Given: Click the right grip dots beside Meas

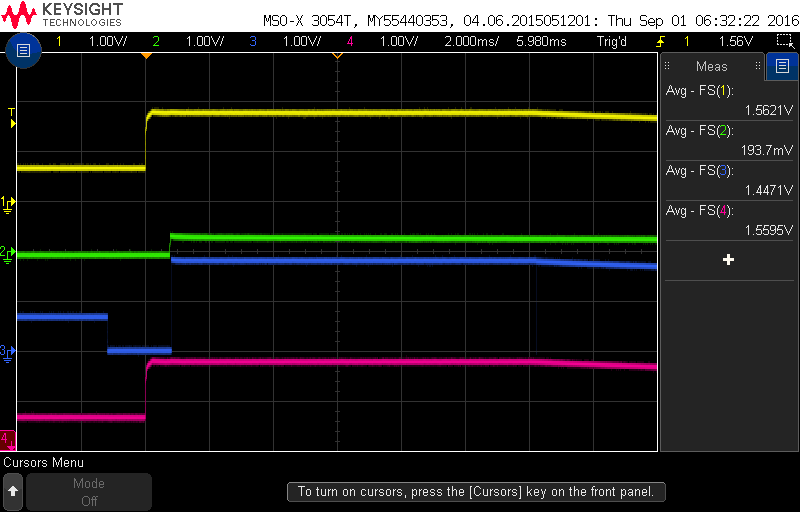Looking at the screenshot, I should click(758, 66).
